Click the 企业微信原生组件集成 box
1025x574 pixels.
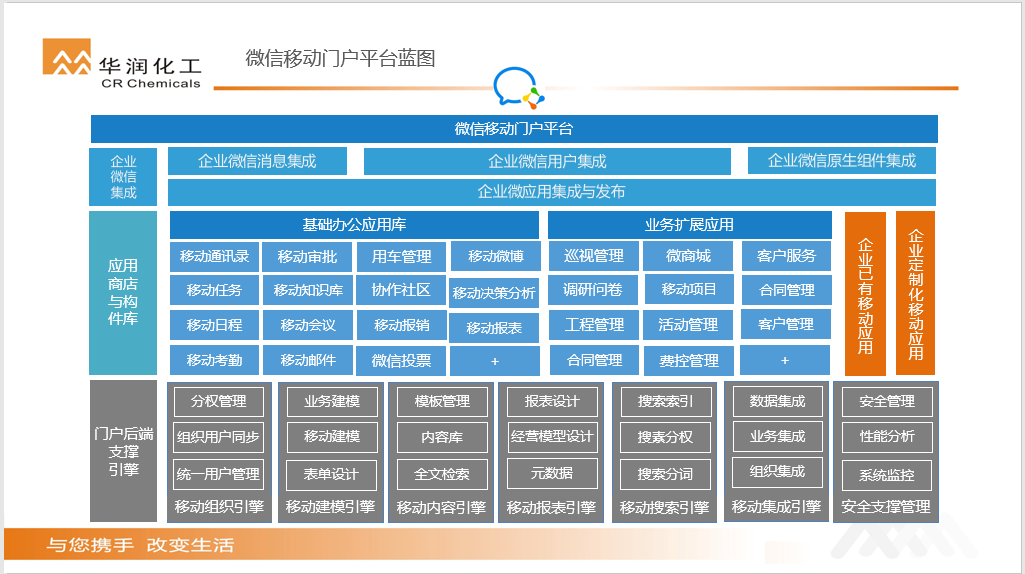point(841,160)
